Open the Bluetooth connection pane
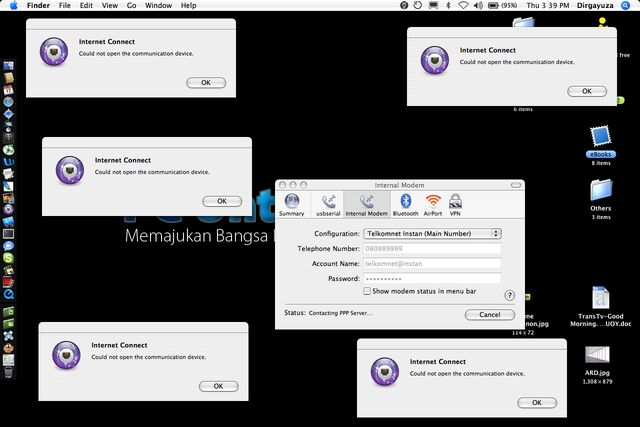The image size is (640, 427). pyautogui.click(x=405, y=205)
